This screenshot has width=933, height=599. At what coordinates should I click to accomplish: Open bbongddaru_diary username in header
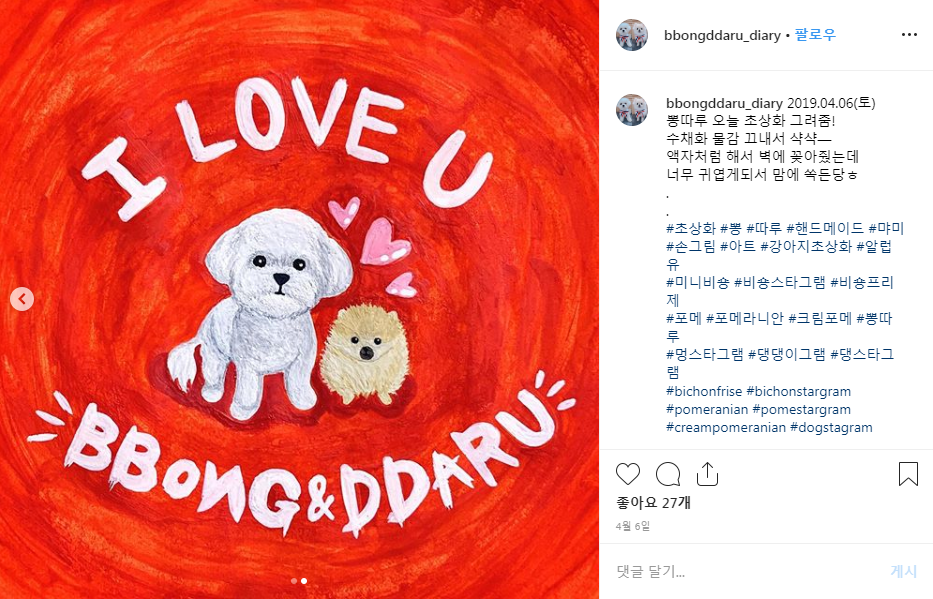tap(722, 36)
